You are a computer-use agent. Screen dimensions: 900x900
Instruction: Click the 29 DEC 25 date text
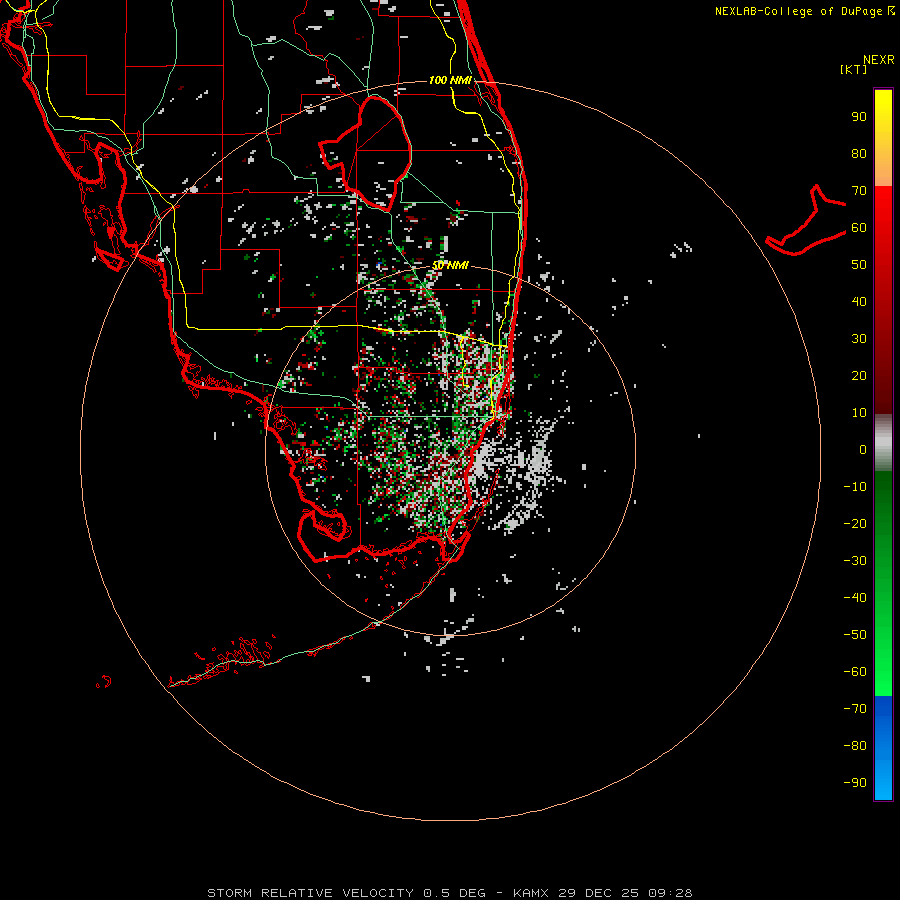pos(599,893)
